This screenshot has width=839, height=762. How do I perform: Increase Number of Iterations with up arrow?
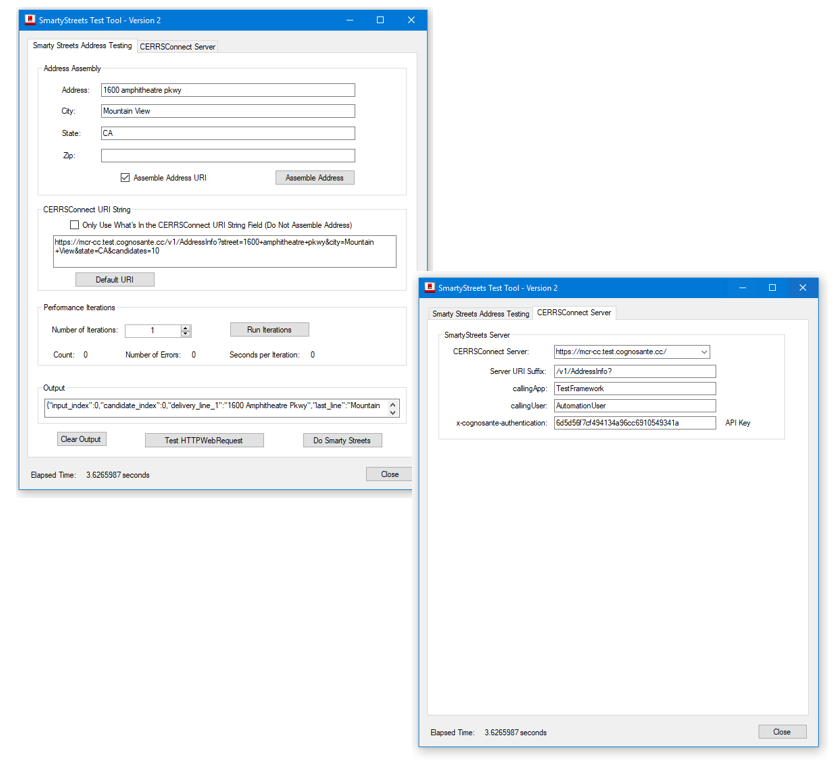(186, 327)
